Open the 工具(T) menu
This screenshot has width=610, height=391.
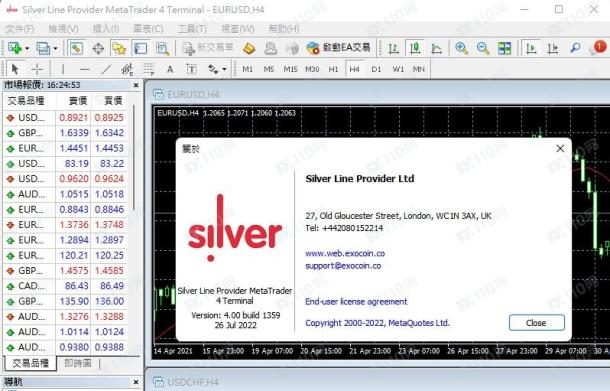pos(192,29)
